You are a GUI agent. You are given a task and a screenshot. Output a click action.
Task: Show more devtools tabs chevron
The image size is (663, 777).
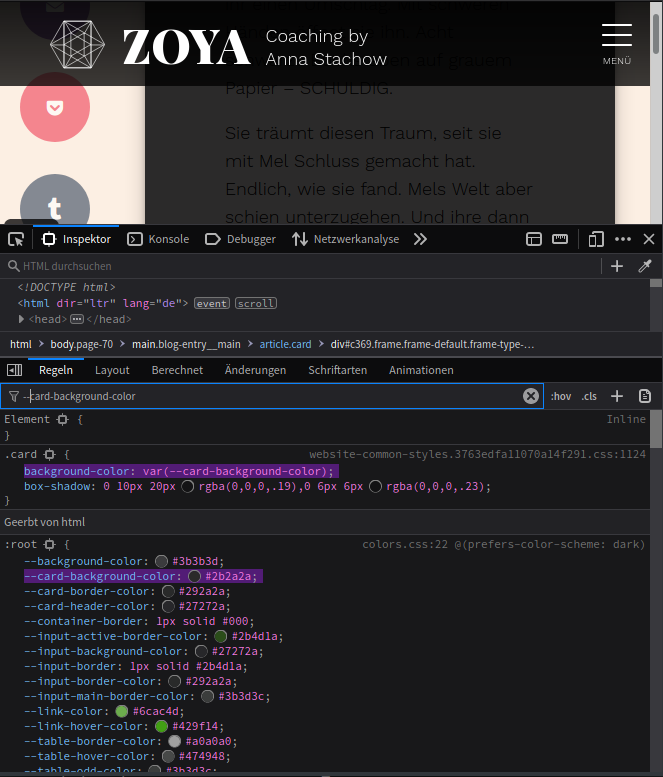[420, 239]
